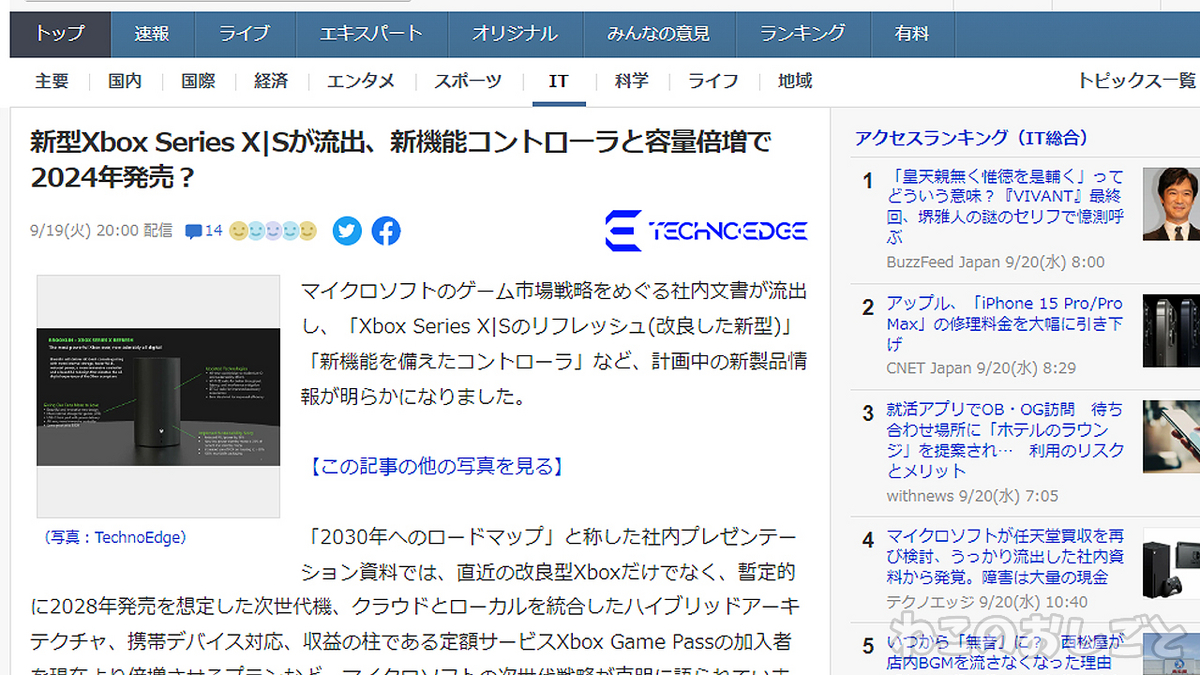Select the 国内 category
This screenshot has height=675, width=1200.
click(x=125, y=81)
